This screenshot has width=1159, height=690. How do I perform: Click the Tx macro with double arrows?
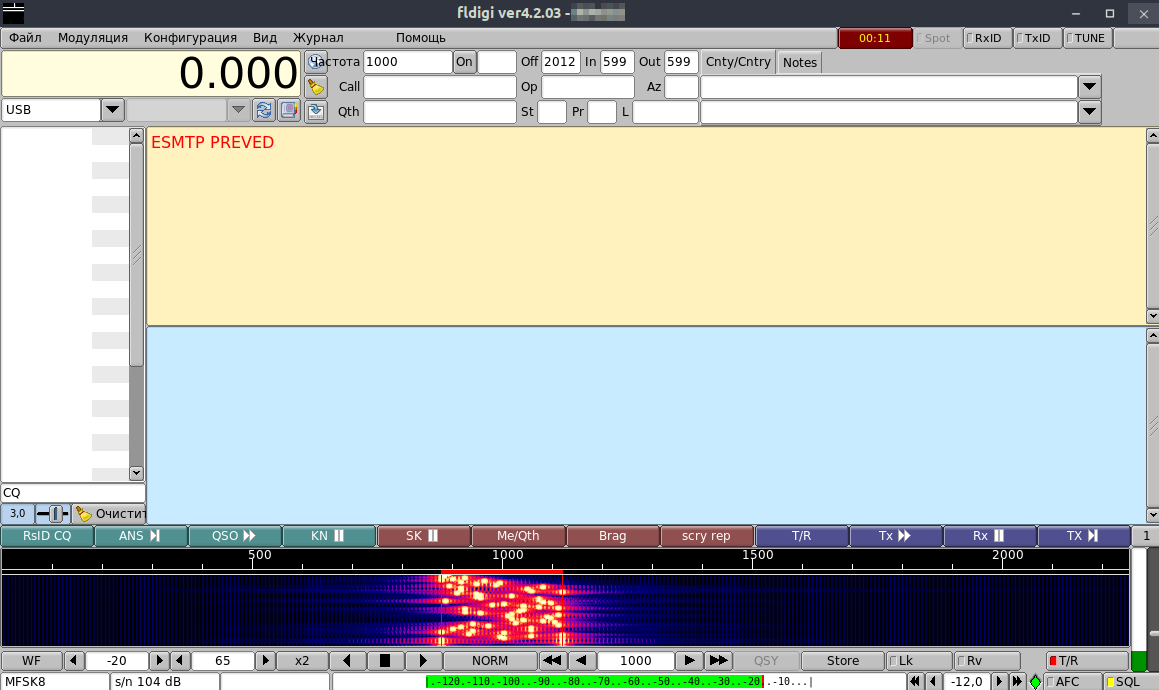[895, 536]
